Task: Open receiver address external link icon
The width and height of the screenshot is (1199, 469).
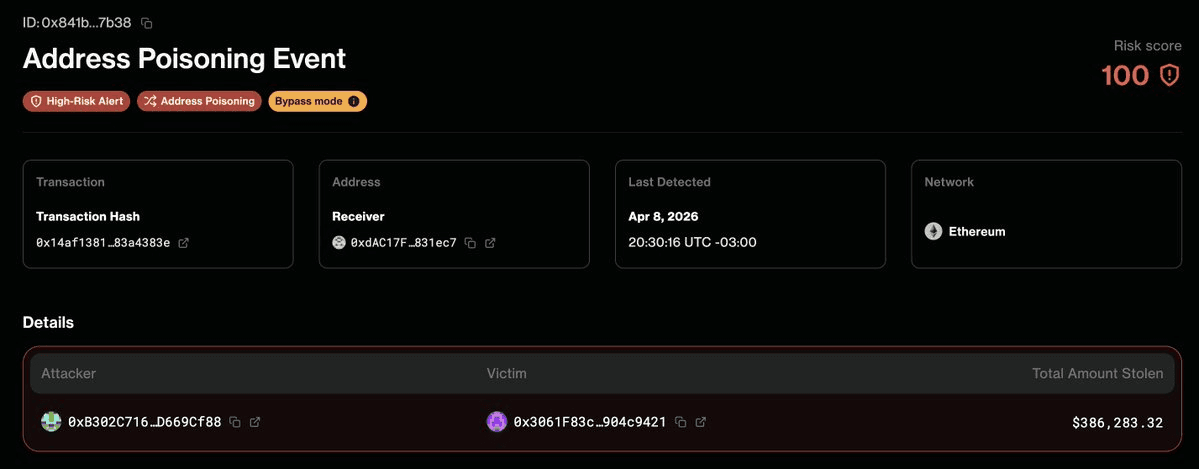Action: (490, 243)
